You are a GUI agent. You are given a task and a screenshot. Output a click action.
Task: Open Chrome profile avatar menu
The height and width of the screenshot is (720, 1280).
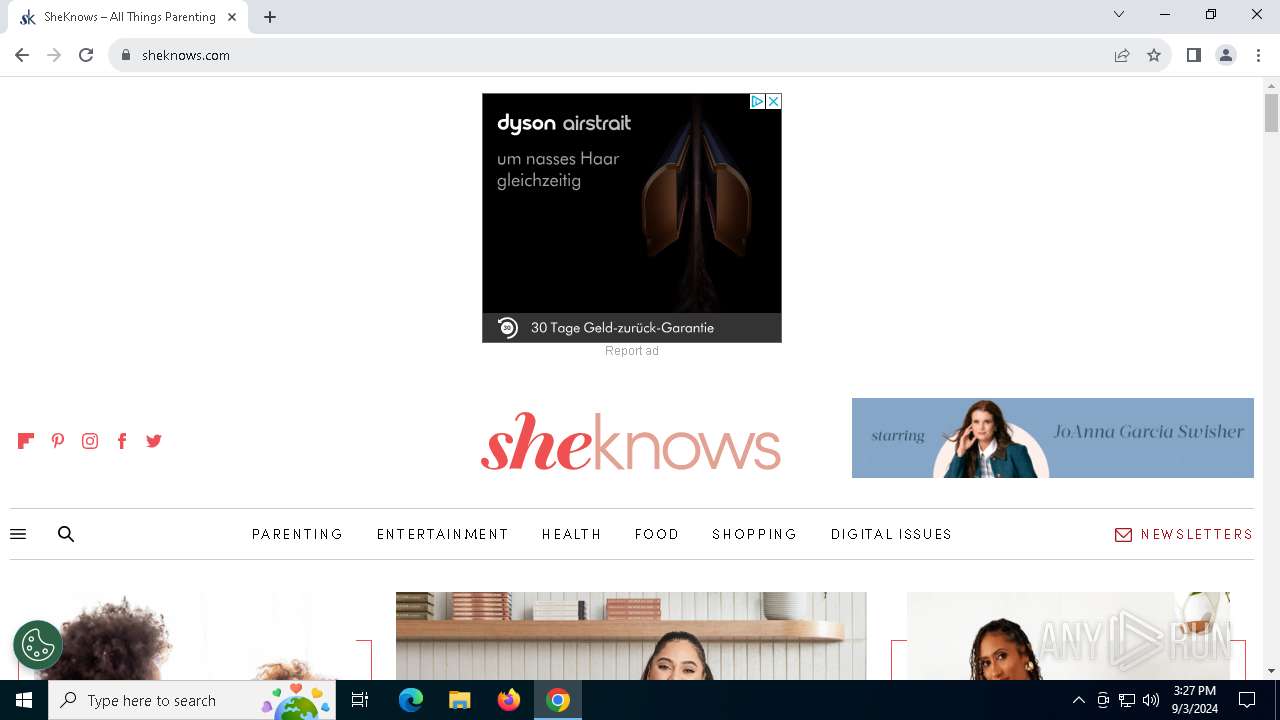pyautogui.click(x=1226, y=55)
